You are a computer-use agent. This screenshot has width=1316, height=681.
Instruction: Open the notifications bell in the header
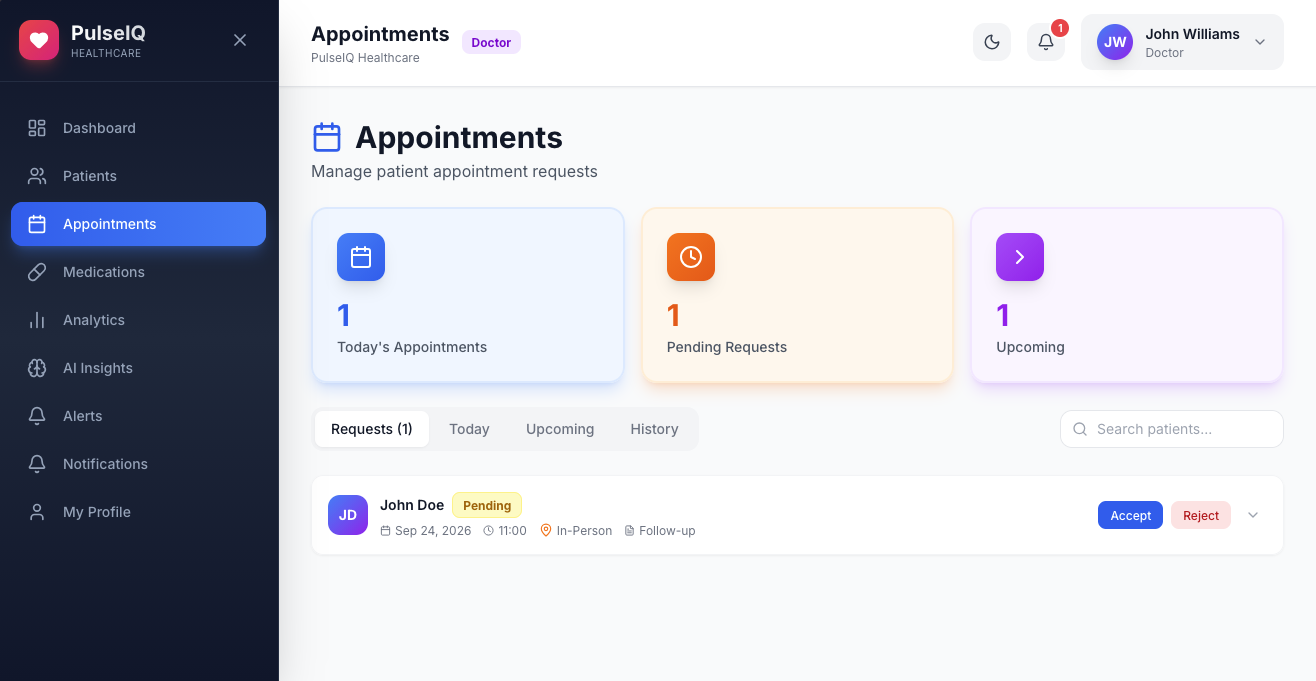coord(1046,42)
